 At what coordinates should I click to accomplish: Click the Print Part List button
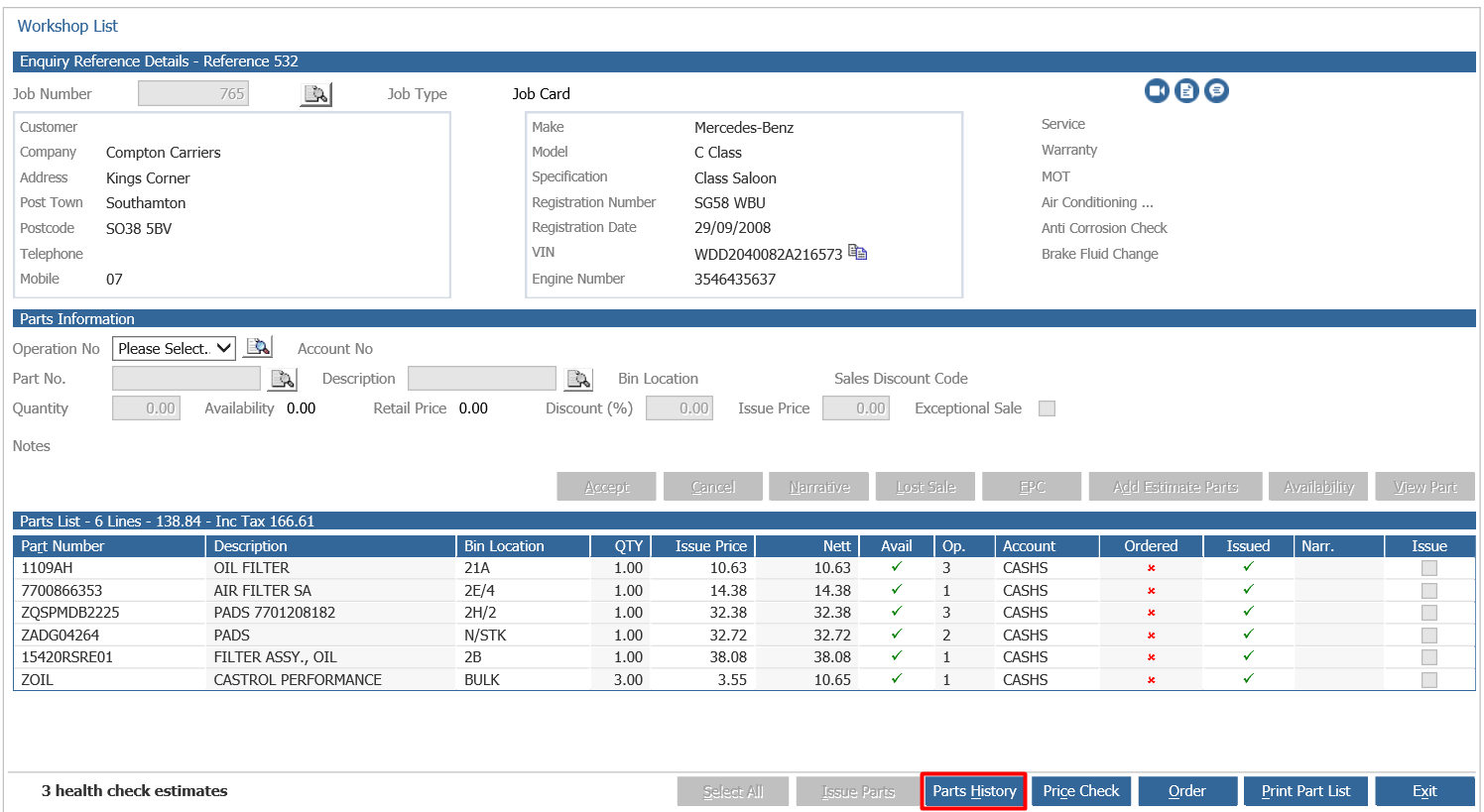click(1305, 791)
